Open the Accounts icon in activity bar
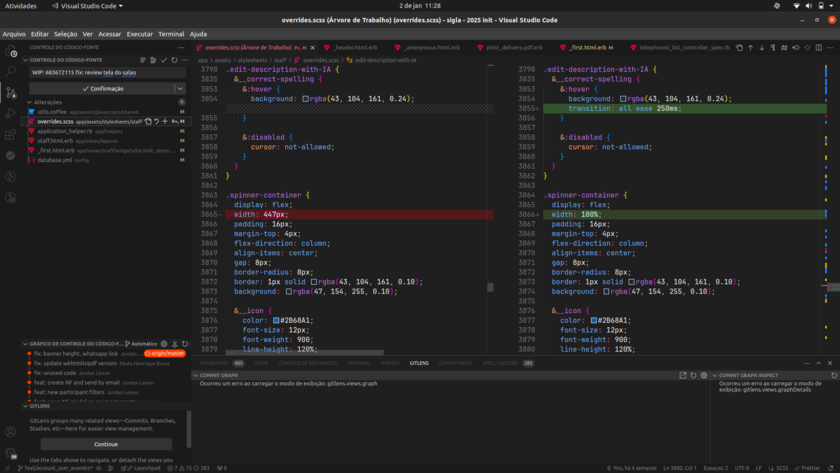Screen dimensions: 840x473 click(x=11, y=432)
